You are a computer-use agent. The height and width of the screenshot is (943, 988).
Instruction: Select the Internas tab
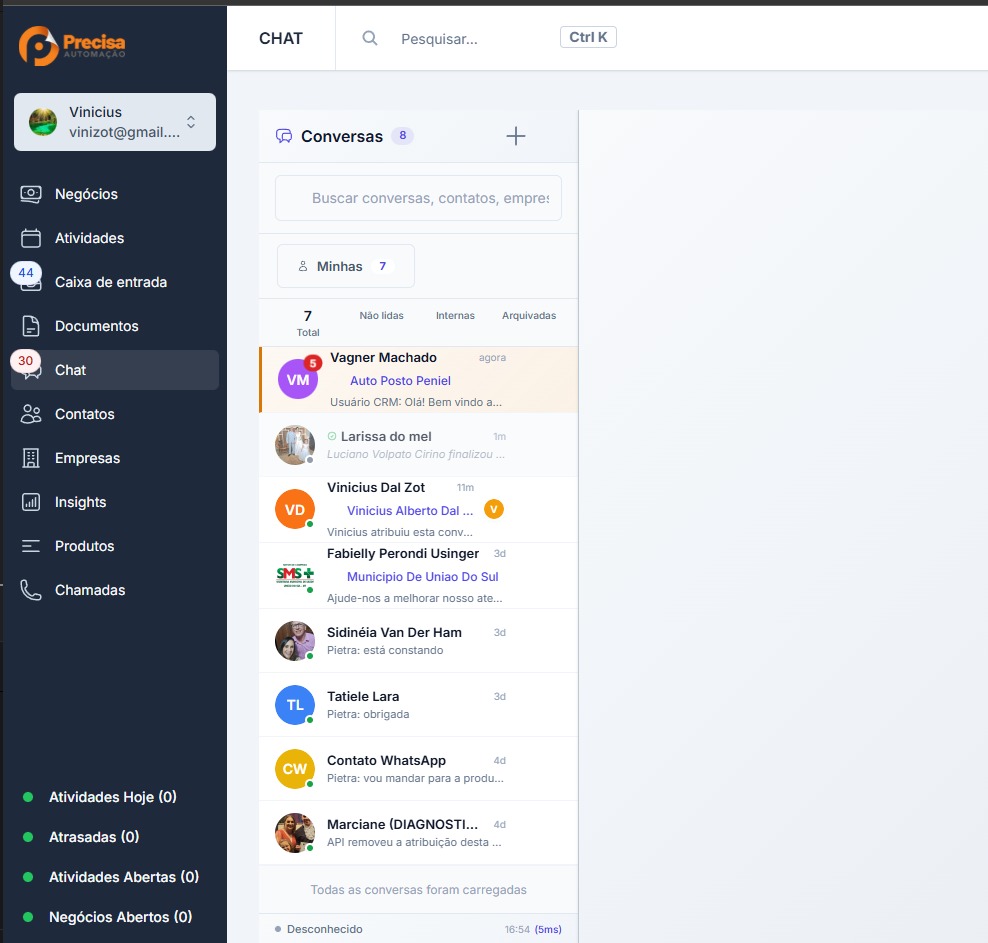tap(455, 316)
